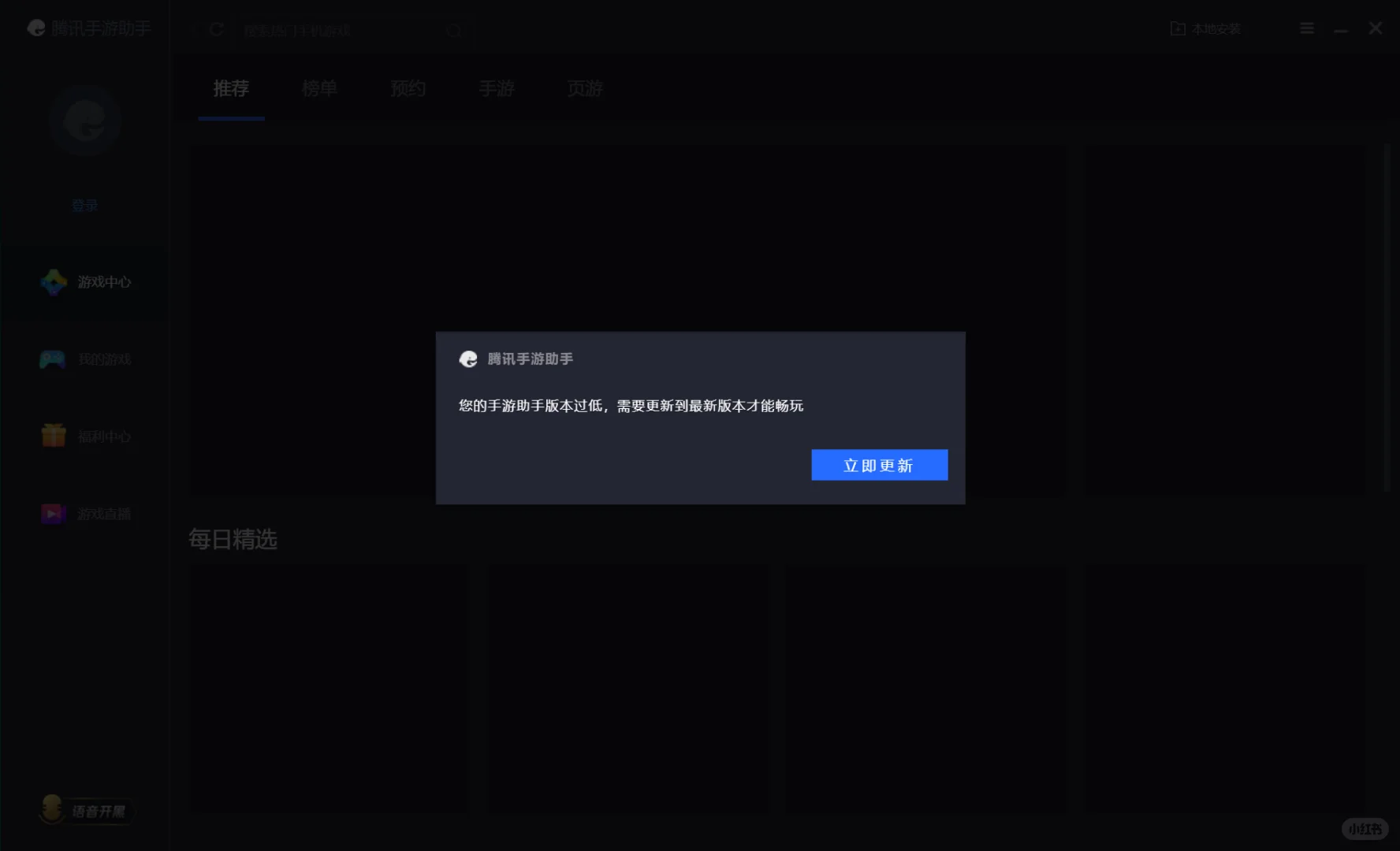This screenshot has height=851, width=1400.
Task: Select the 我的游戏 sidebar icon
Action: [52, 359]
